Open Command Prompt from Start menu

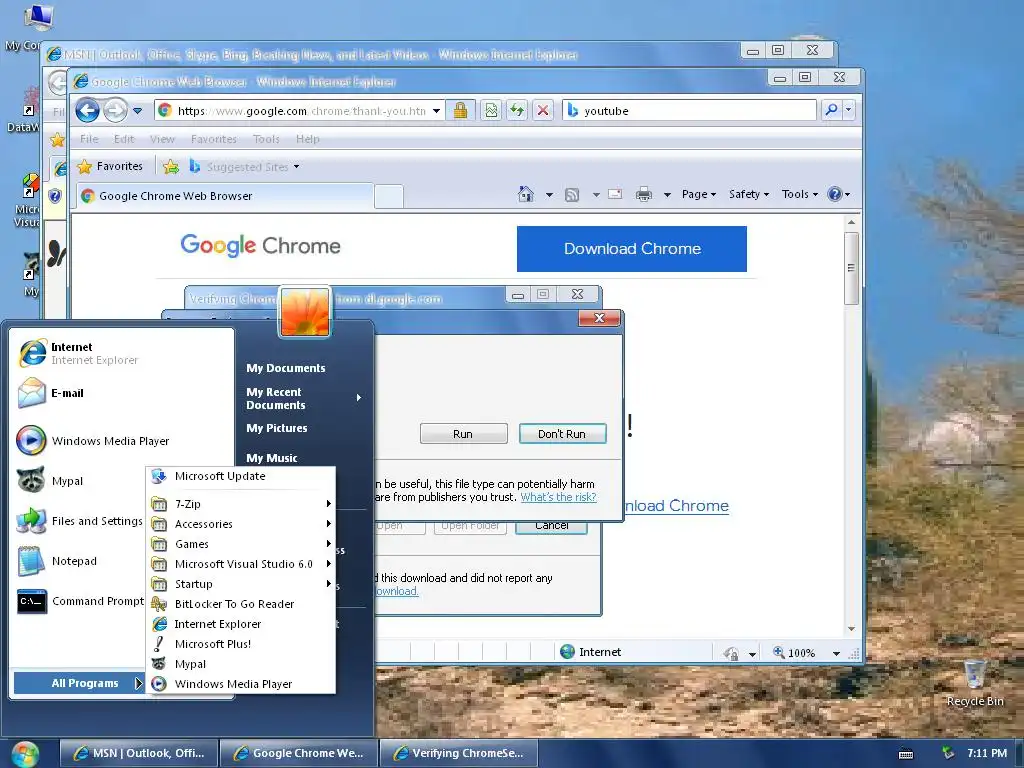pyautogui.click(x=80, y=601)
